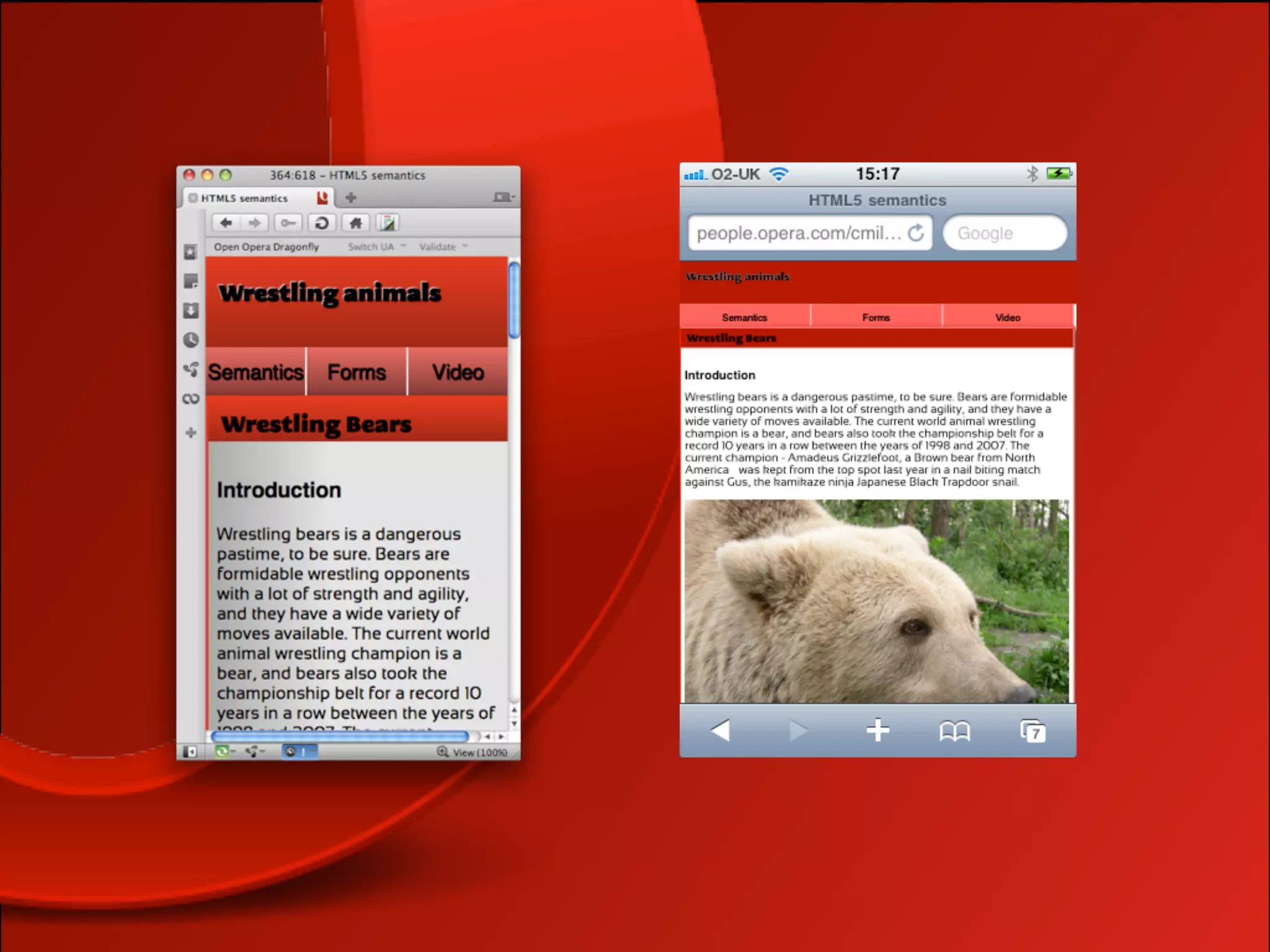Toggle Opera Link sync status button
The image size is (1270, 952).
coord(223,752)
